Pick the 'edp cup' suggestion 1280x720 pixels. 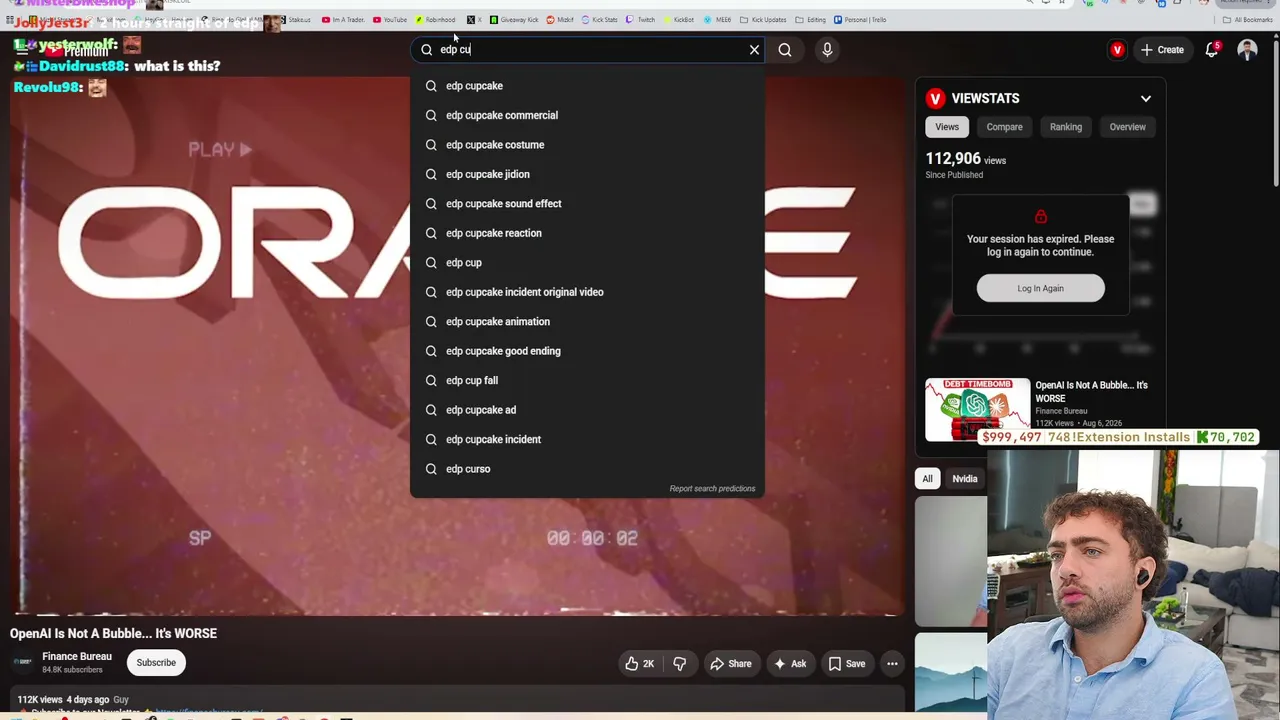[587, 263]
